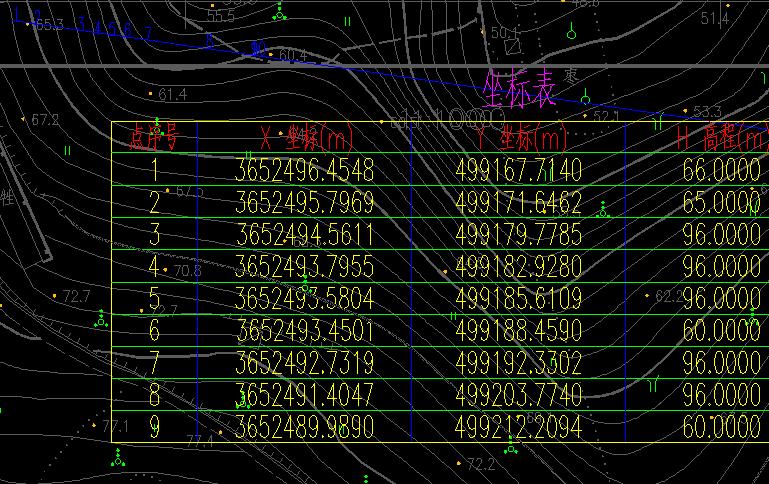
Task: Select the 67.2 spot elevation label
Action: tap(45, 120)
